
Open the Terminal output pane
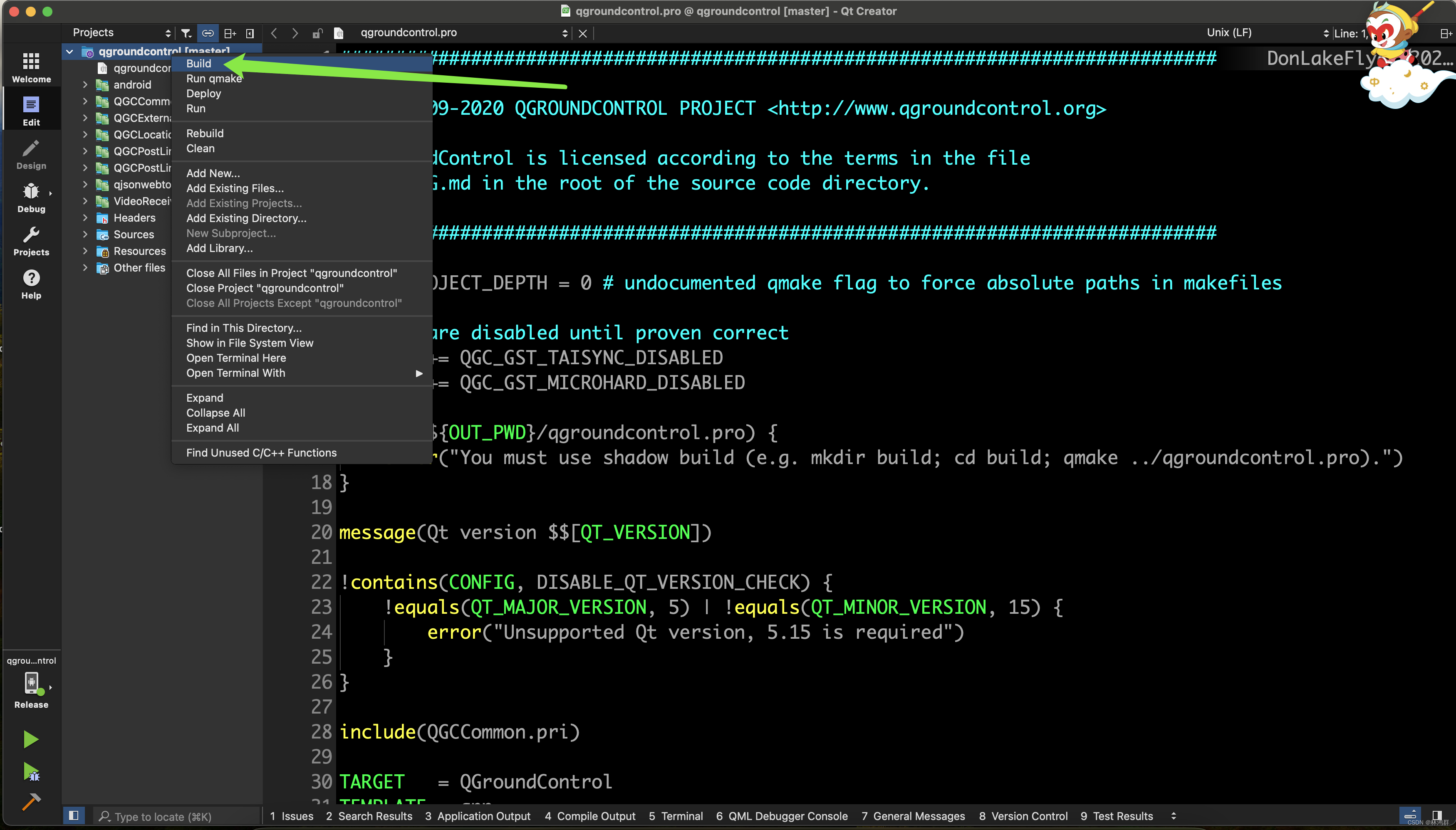[x=676, y=816]
